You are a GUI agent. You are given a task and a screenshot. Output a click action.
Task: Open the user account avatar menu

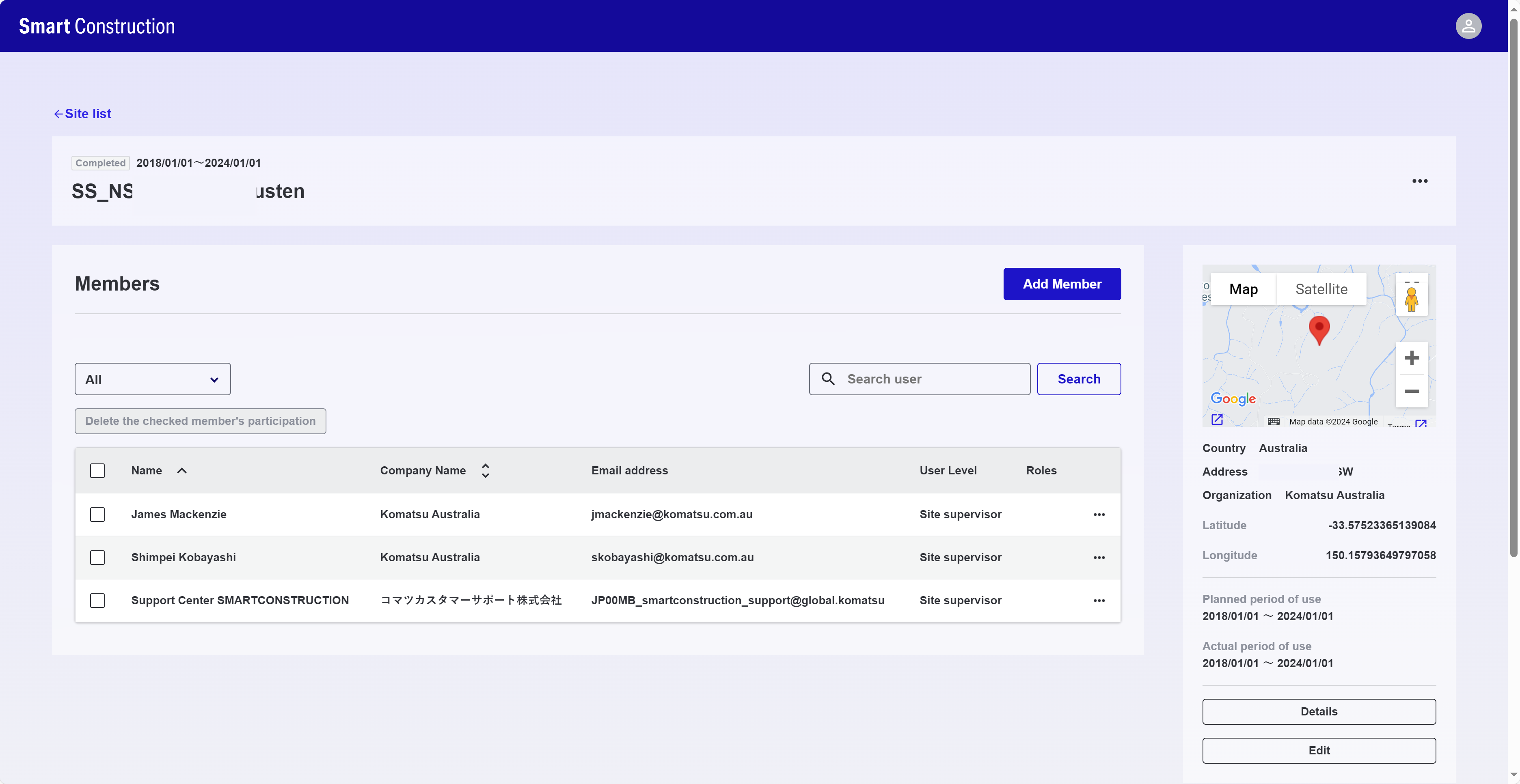point(1468,26)
